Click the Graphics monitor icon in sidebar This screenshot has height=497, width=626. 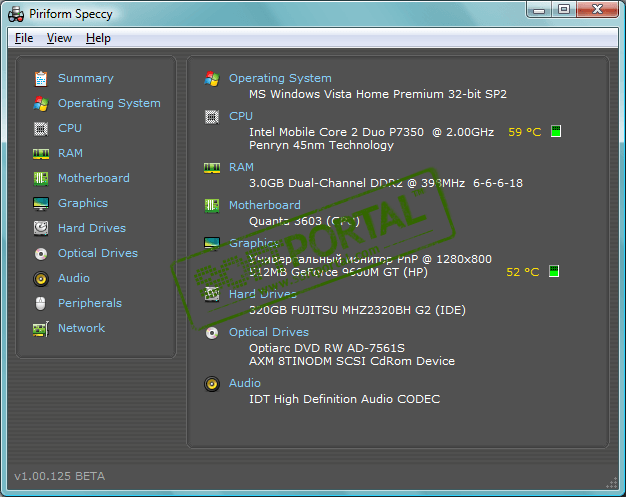click(41, 204)
